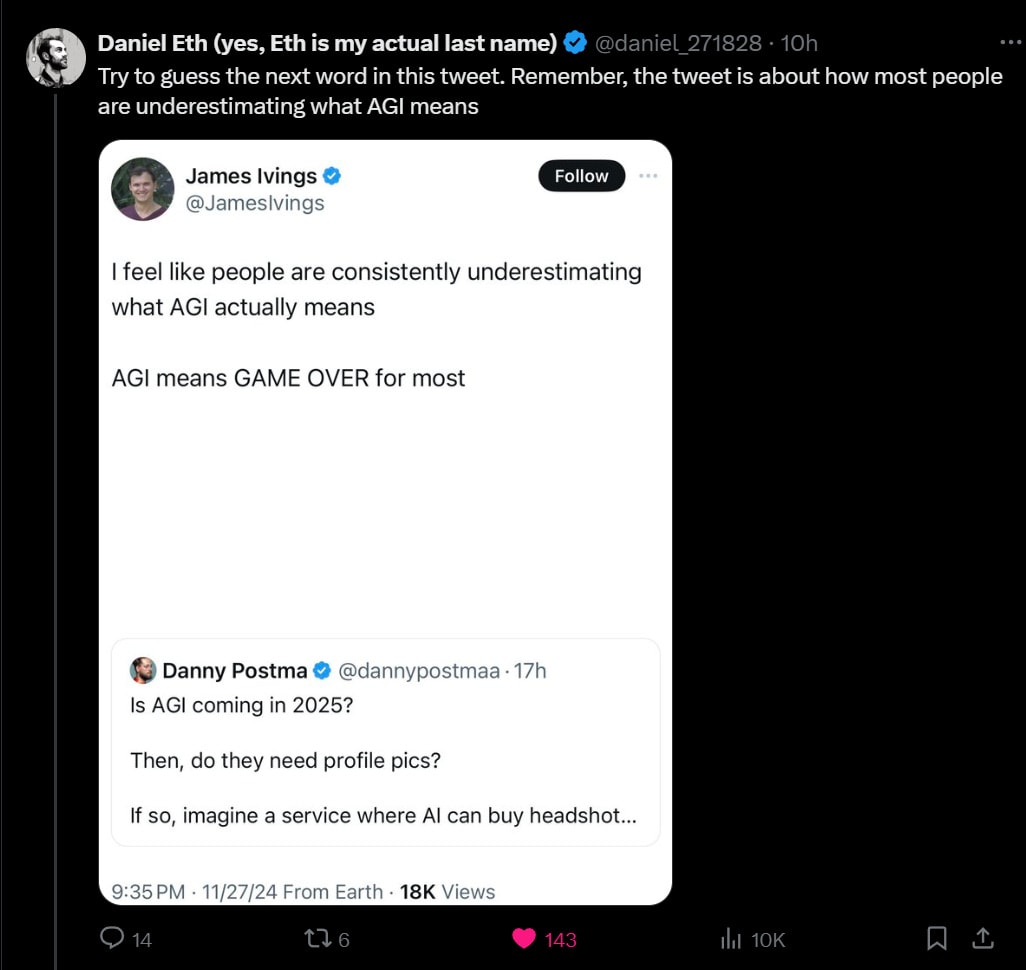Click James Ivings' blue verified checkmark

click(x=332, y=175)
